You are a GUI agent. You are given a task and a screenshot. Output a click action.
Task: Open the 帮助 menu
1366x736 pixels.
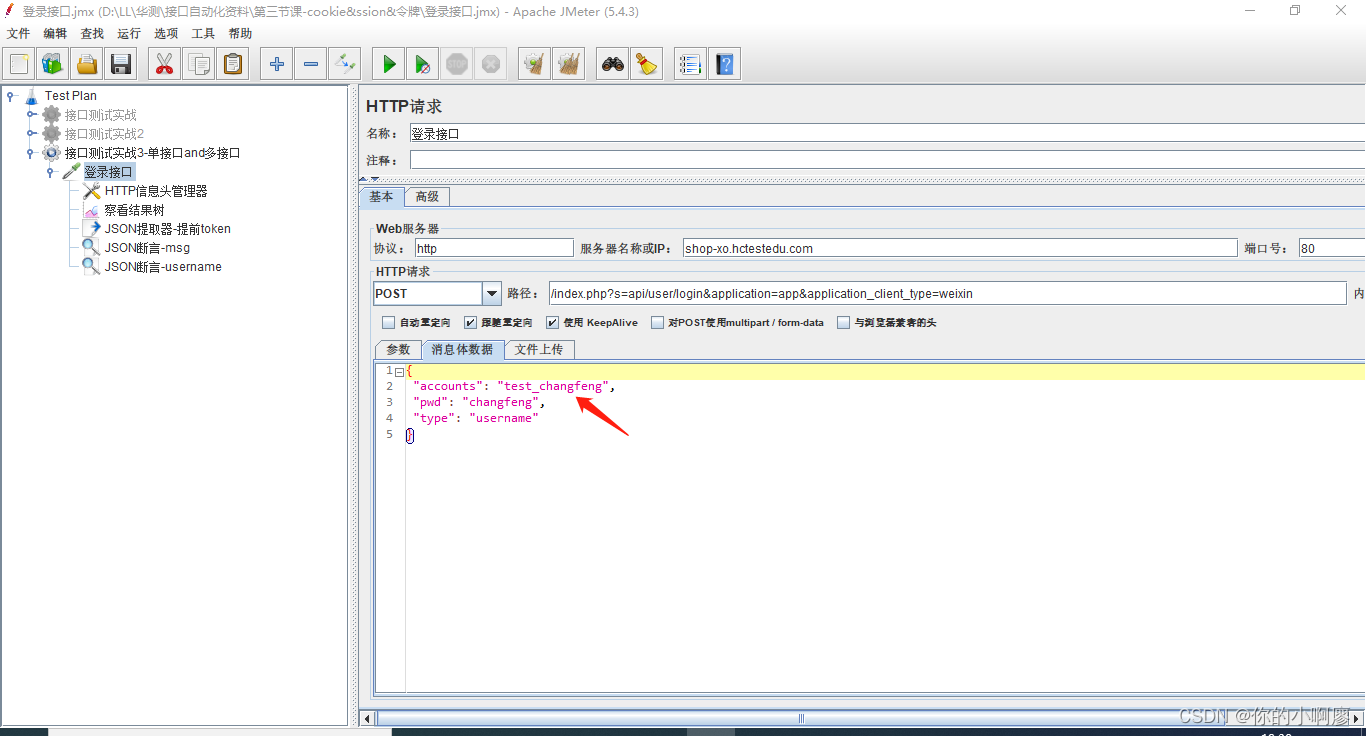coord(240,33)
